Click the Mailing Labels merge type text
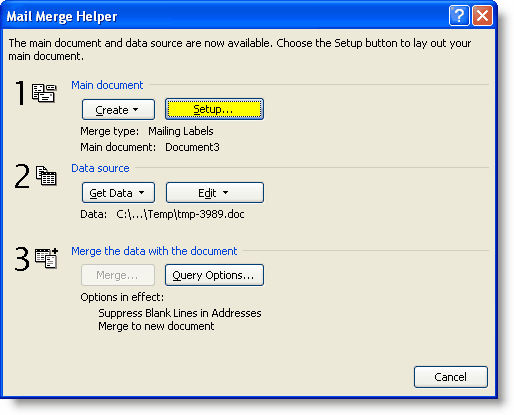Screen dimensions: 514x415 pyautogui.click(x=181, y=131)
